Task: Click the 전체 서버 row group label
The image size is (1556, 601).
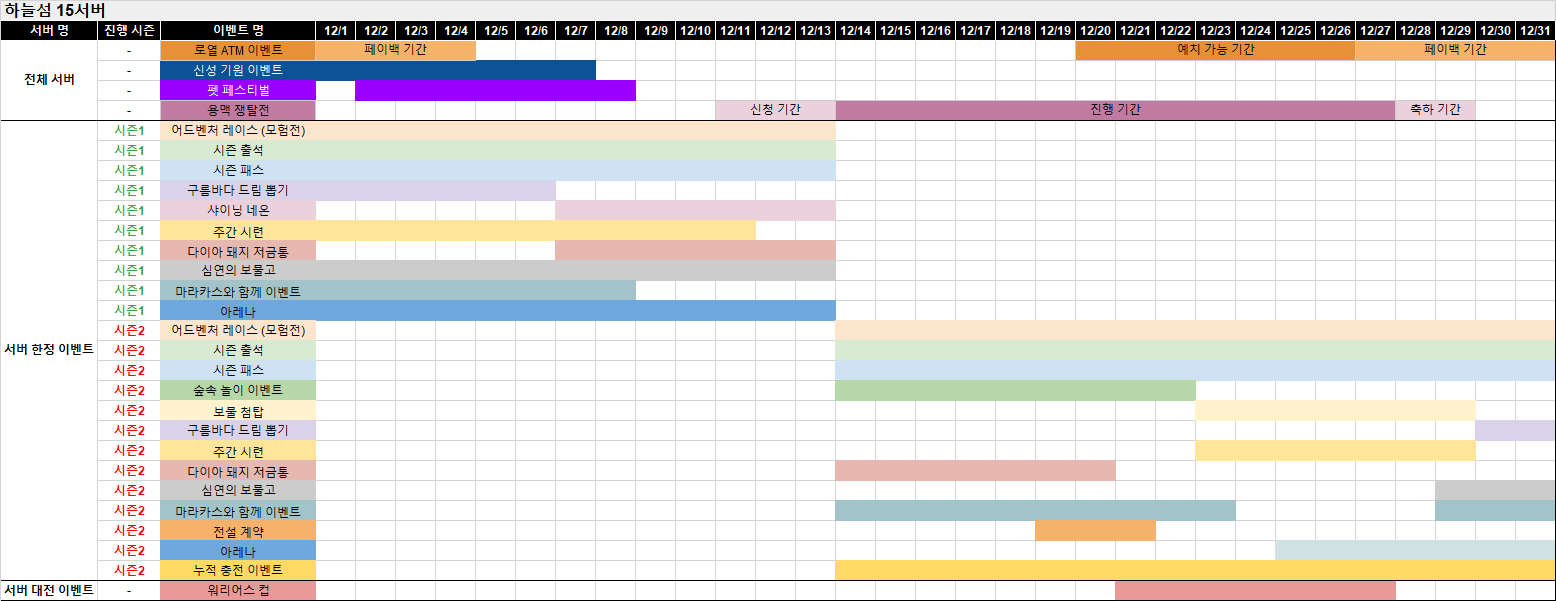Action: pos(49,80)
